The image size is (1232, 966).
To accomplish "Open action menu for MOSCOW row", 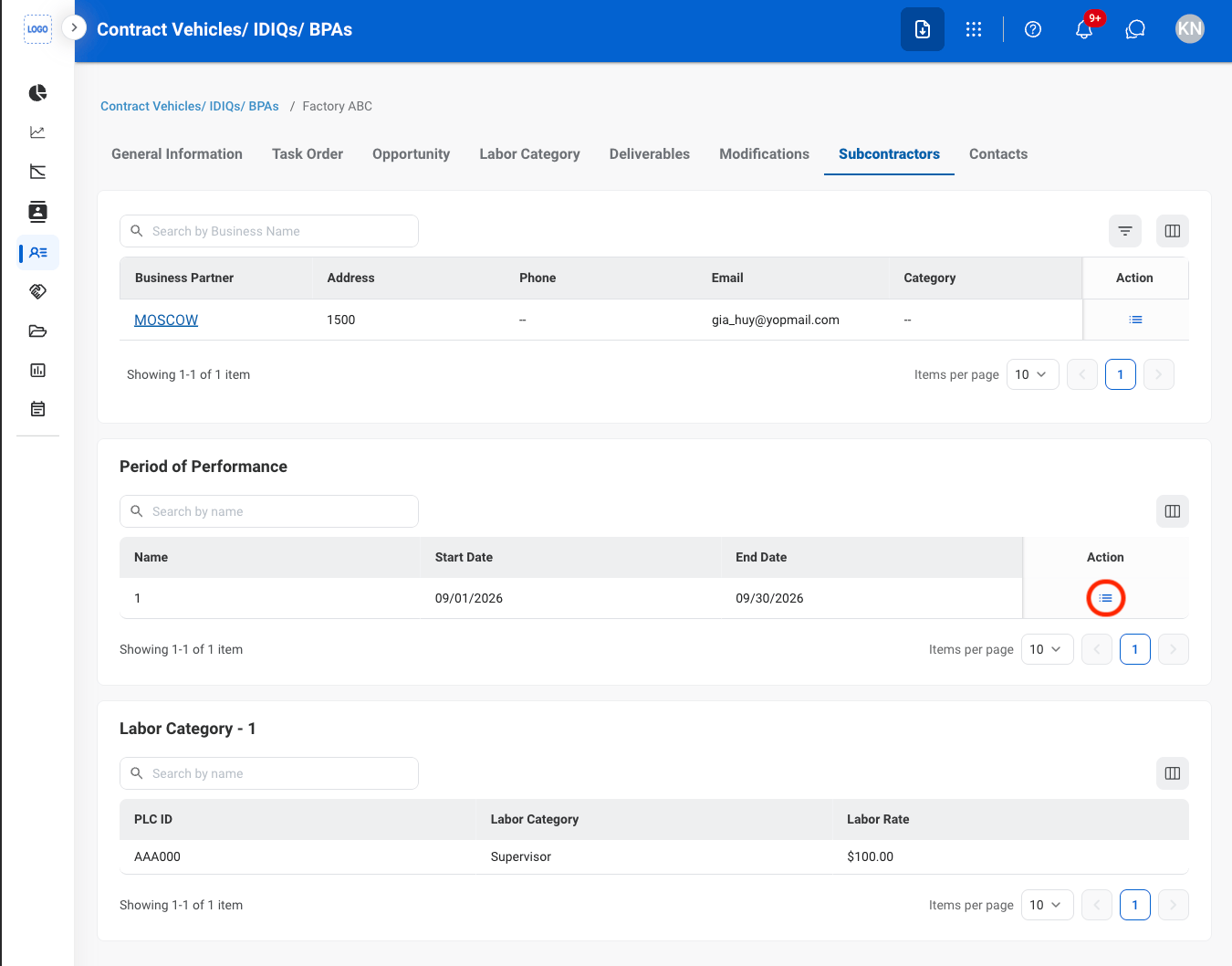I will tap(1135, 320).
